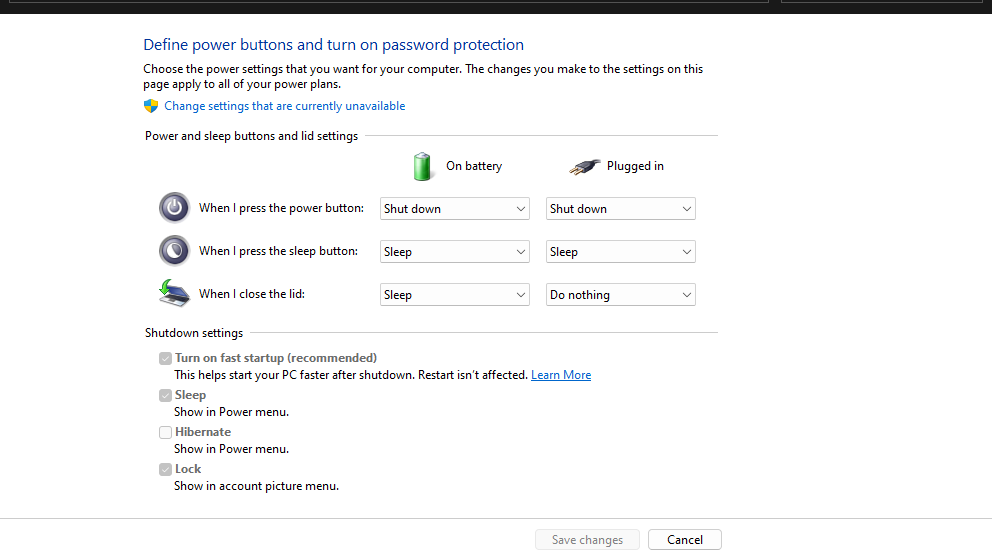The width and height of the screenshot is (992, 554).
Task: Enable the Hibernate checkbox
Action: pyautogui.click(x=165, y=432)
